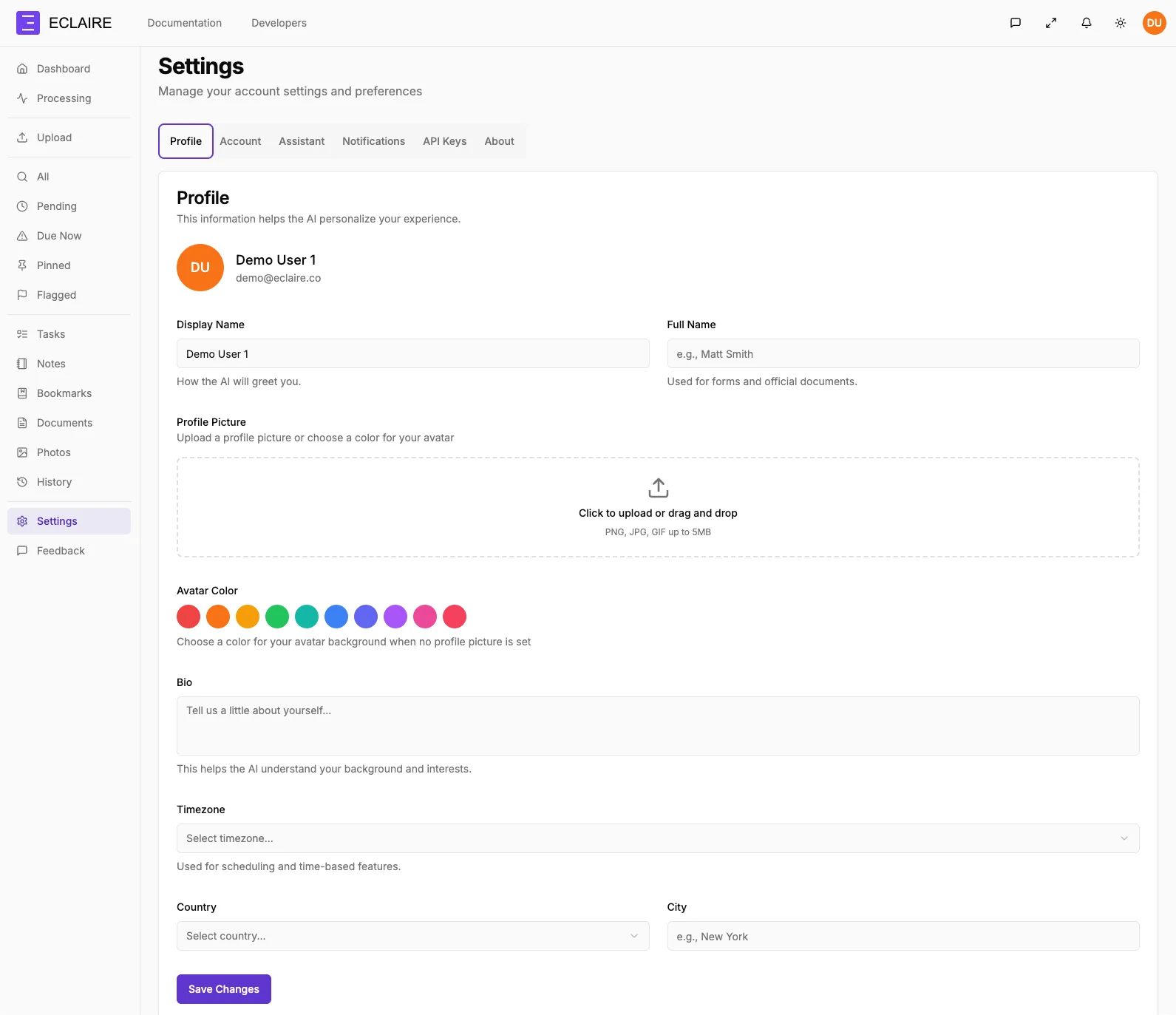Select the indigo avatar color
This screenshot has height=1015, width=1176.
[x=366, y=617]
